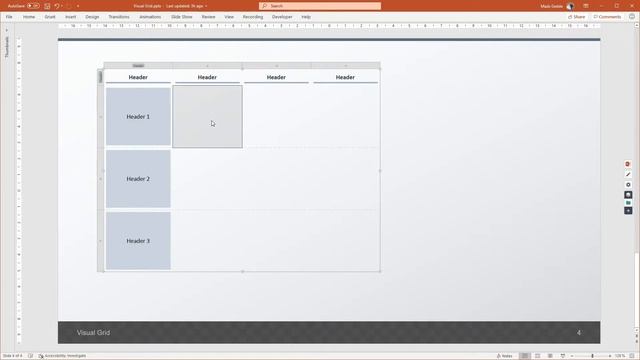Open Ribbon Display Options icon
Screen dimensions: 640x360
tap(586, 6)
